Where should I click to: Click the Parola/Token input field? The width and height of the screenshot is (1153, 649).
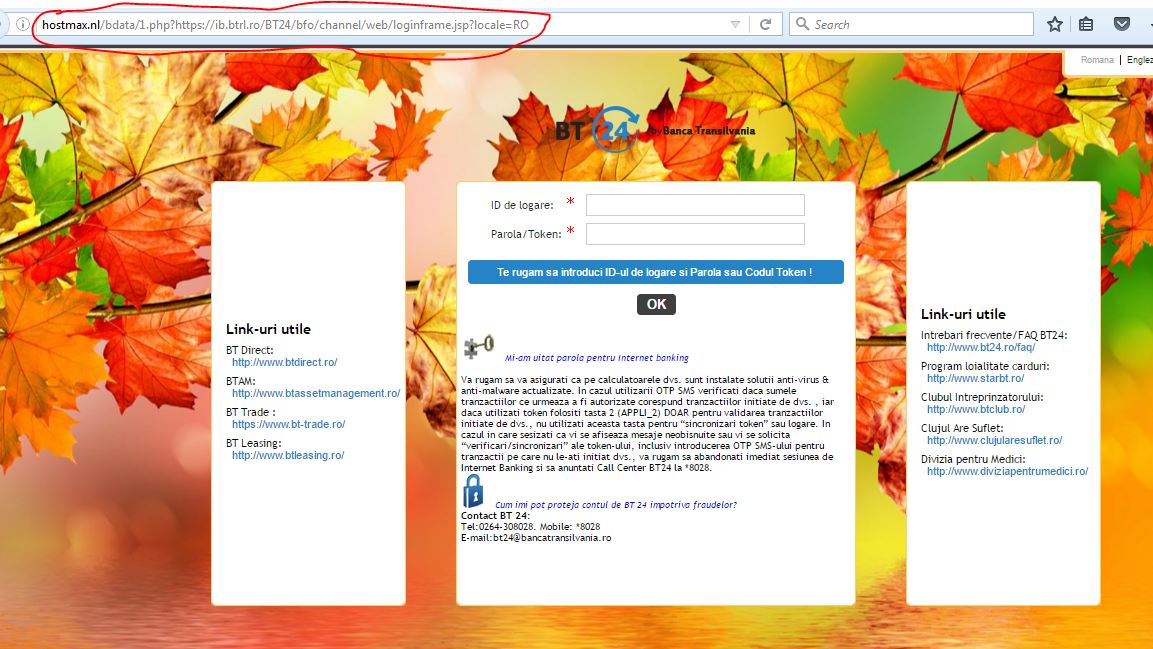(695, 234)
